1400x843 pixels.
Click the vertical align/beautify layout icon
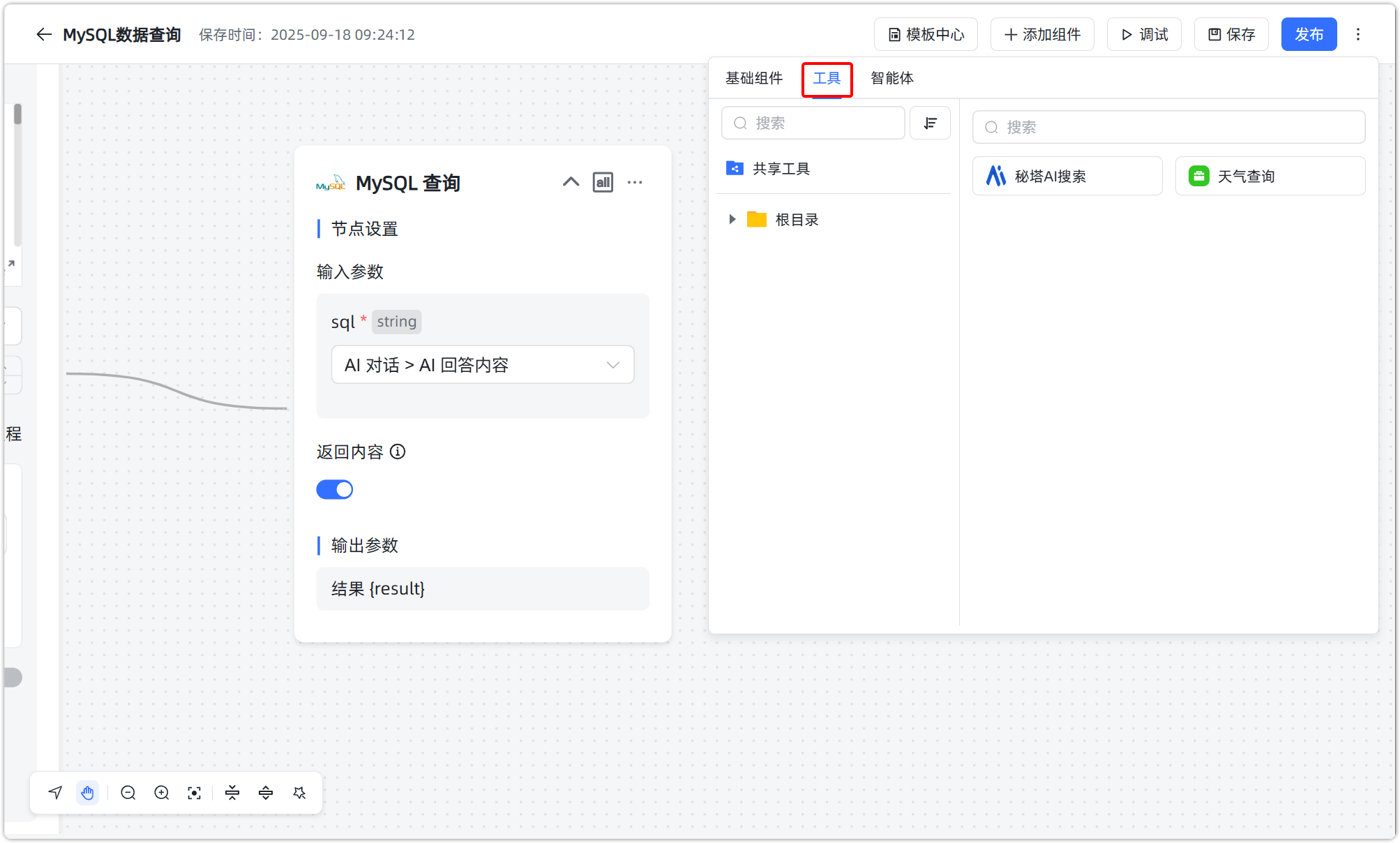pyautogui.click(x=266, y=793)
